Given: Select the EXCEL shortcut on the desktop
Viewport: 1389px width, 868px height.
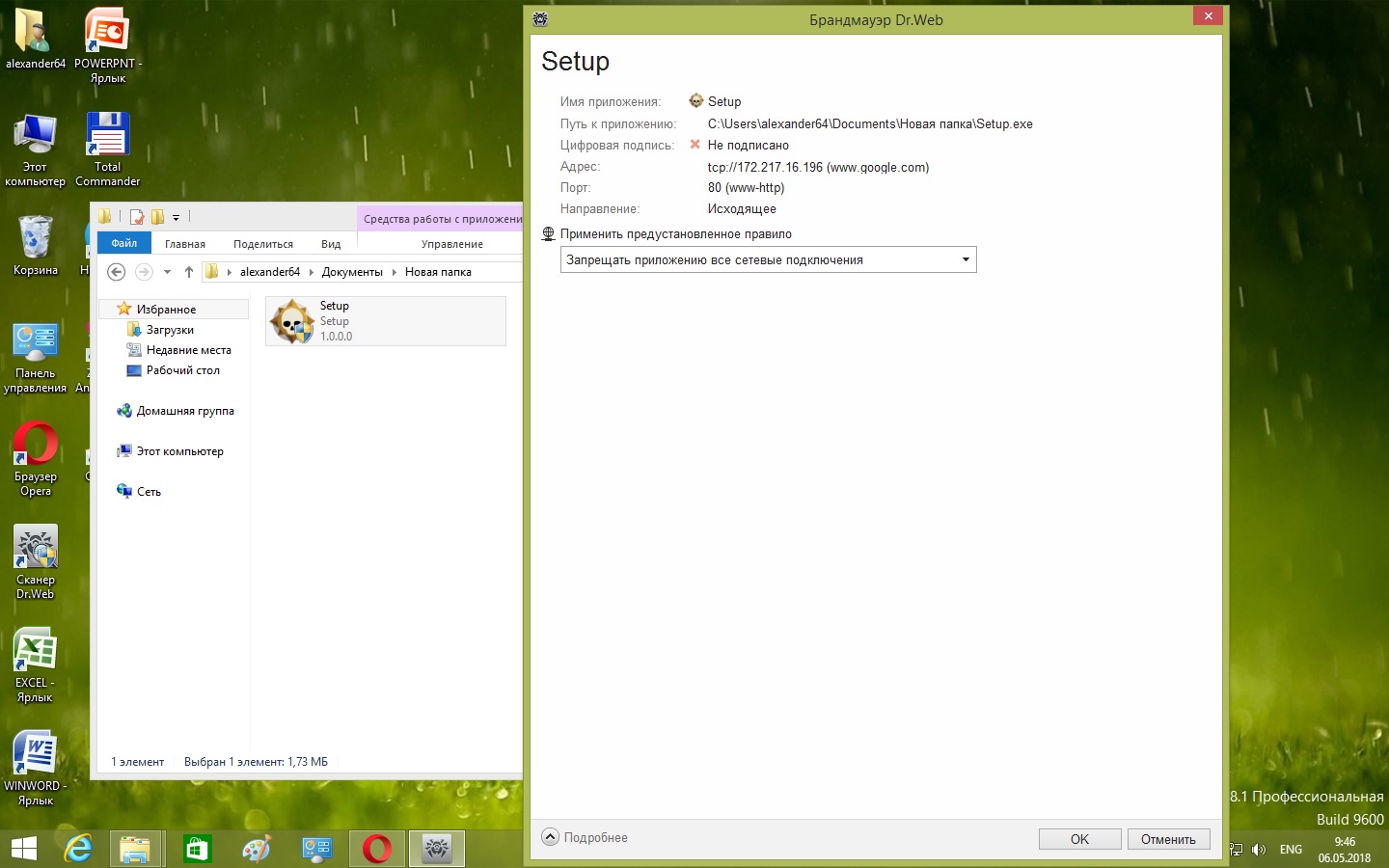Looking at the screenshot, I should tap(36, 666).
